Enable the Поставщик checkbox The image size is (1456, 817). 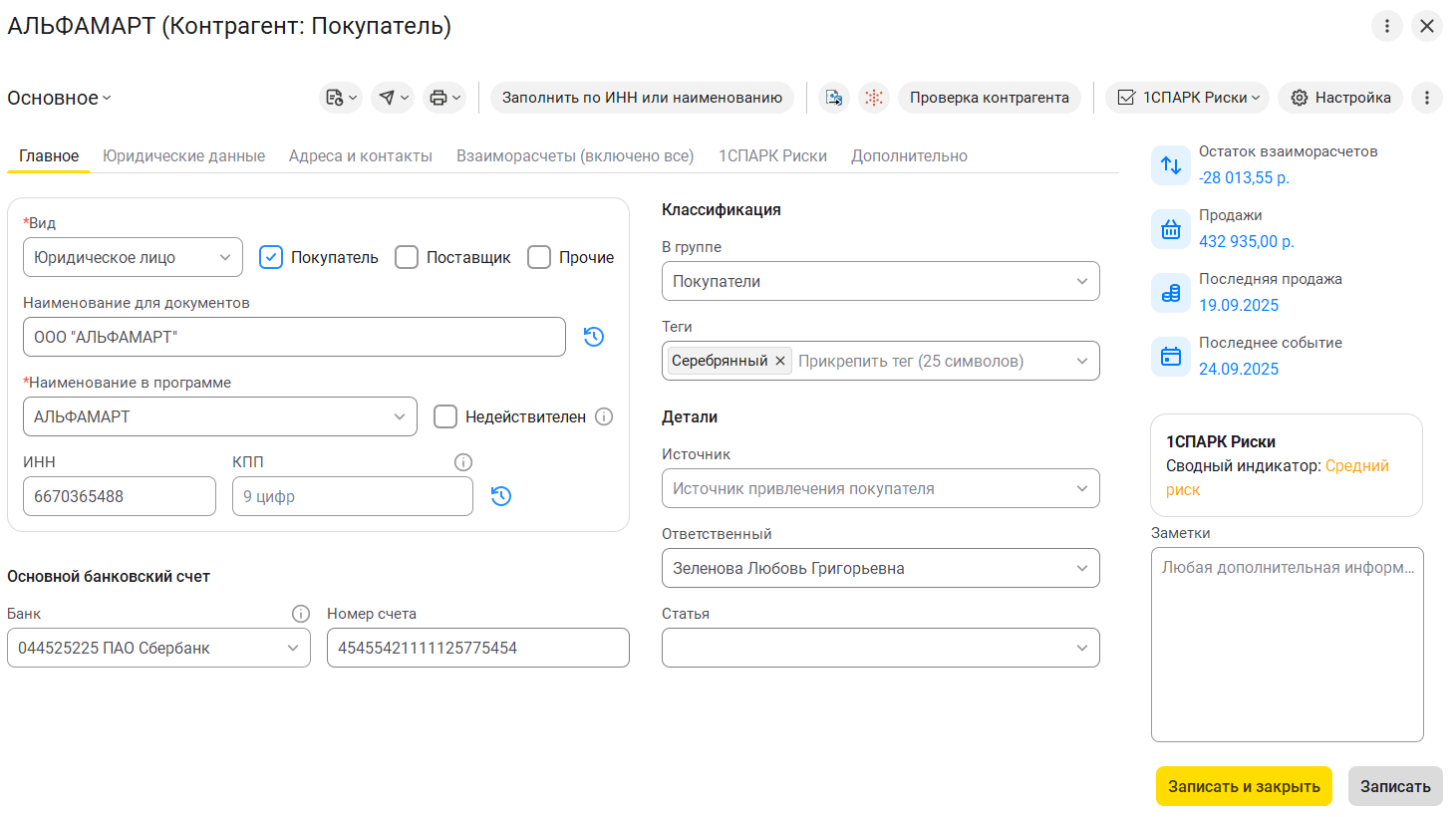tap(407, 257)
